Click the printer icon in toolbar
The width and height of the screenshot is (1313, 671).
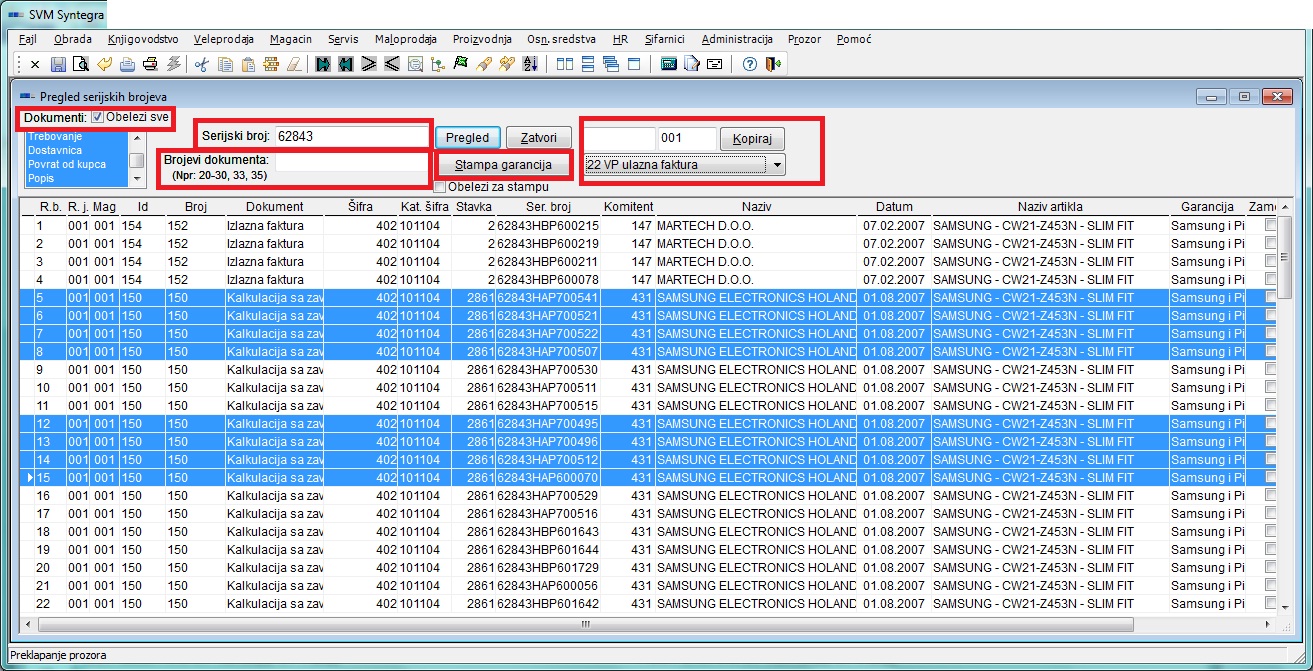(x=150, y=65)
